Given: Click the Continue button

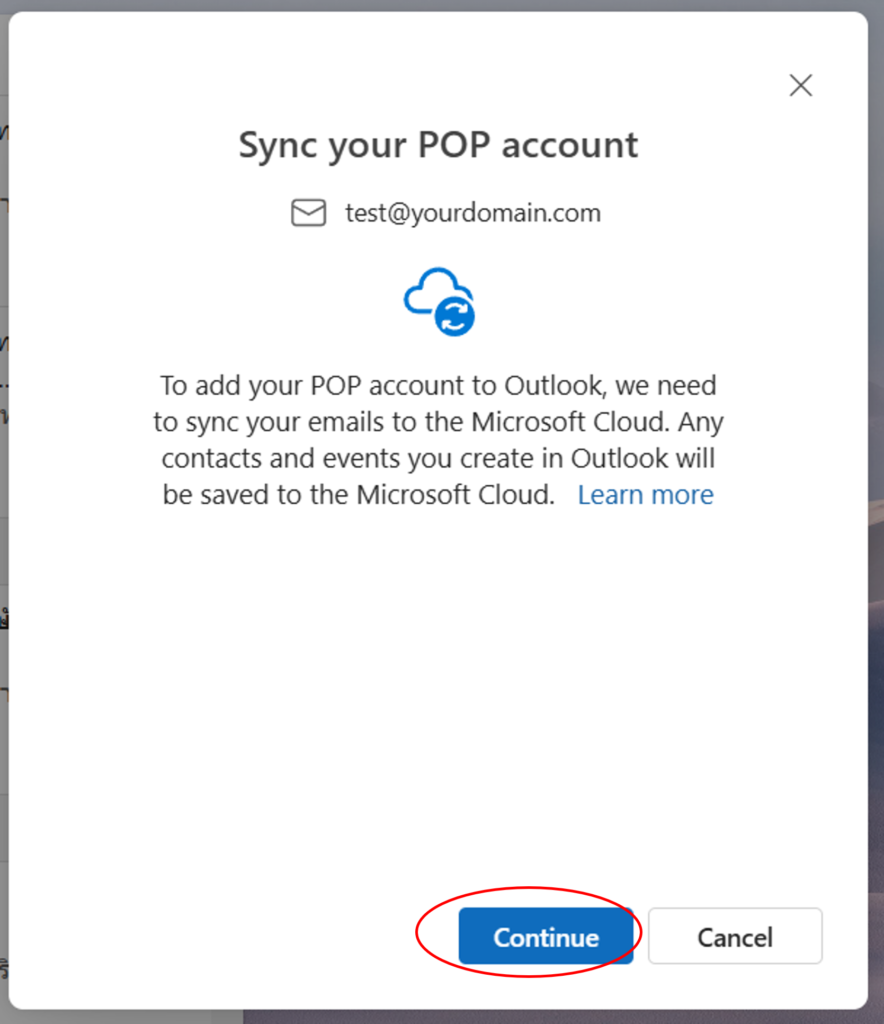Looking at the screenshot, I should click(x=546, y=936).
